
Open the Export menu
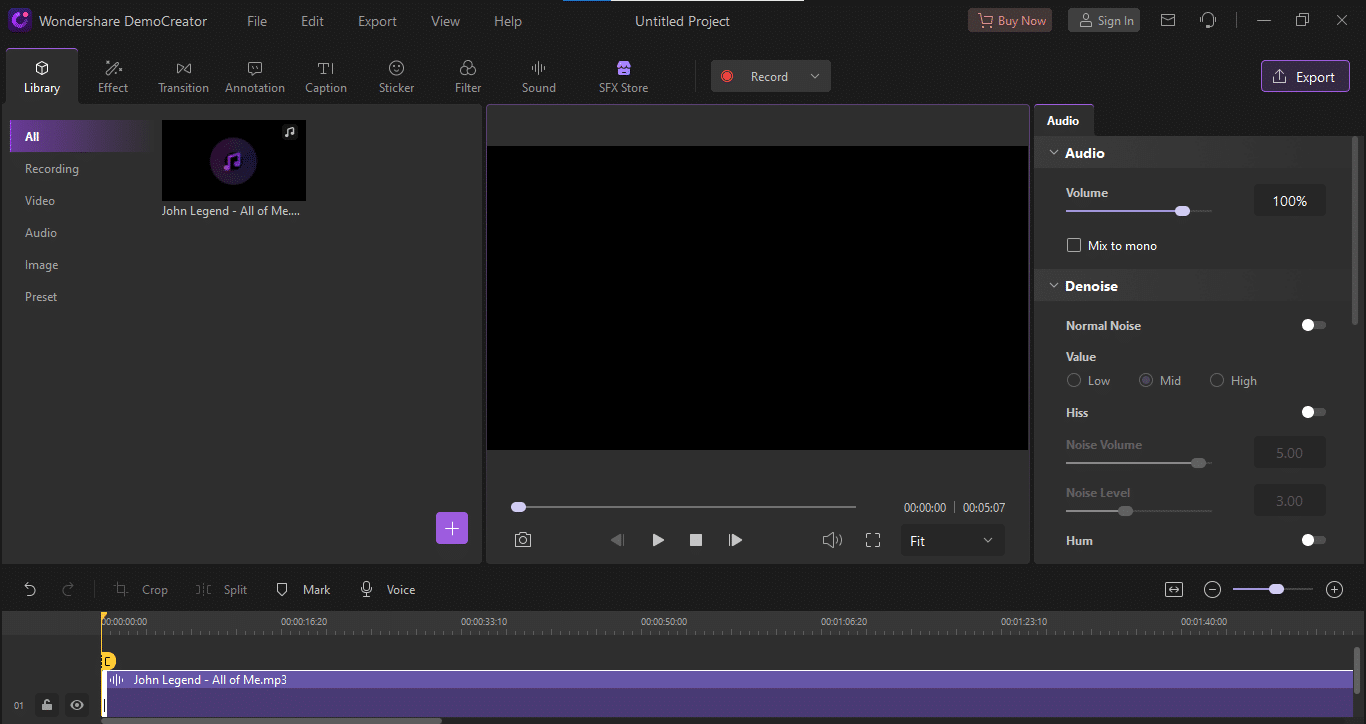(377, 21)
